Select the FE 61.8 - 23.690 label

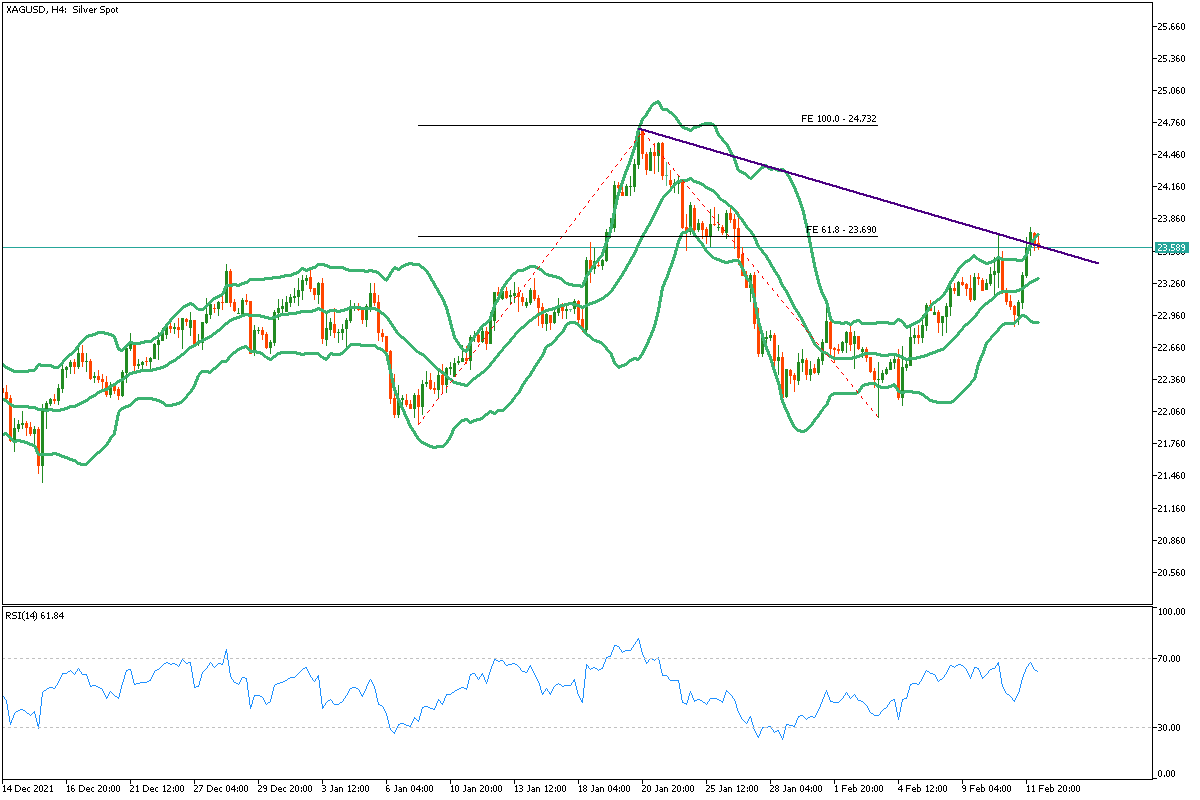[841, 230]
